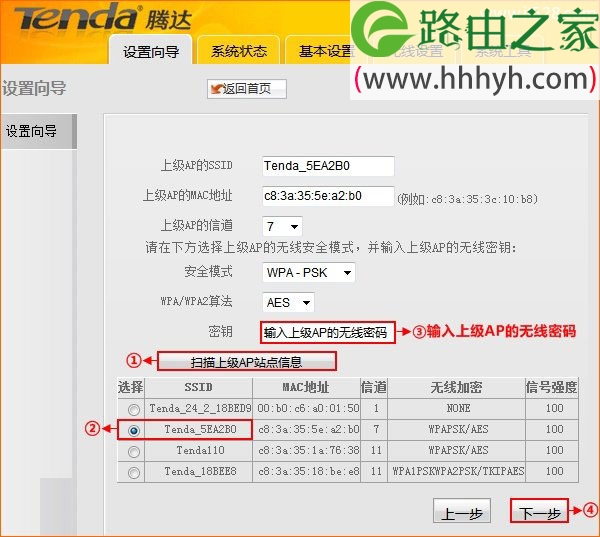The width and height of the screenshot is (600, 537).
Task: Click the 信号强度 column header
Action: (x=551, y=387)
